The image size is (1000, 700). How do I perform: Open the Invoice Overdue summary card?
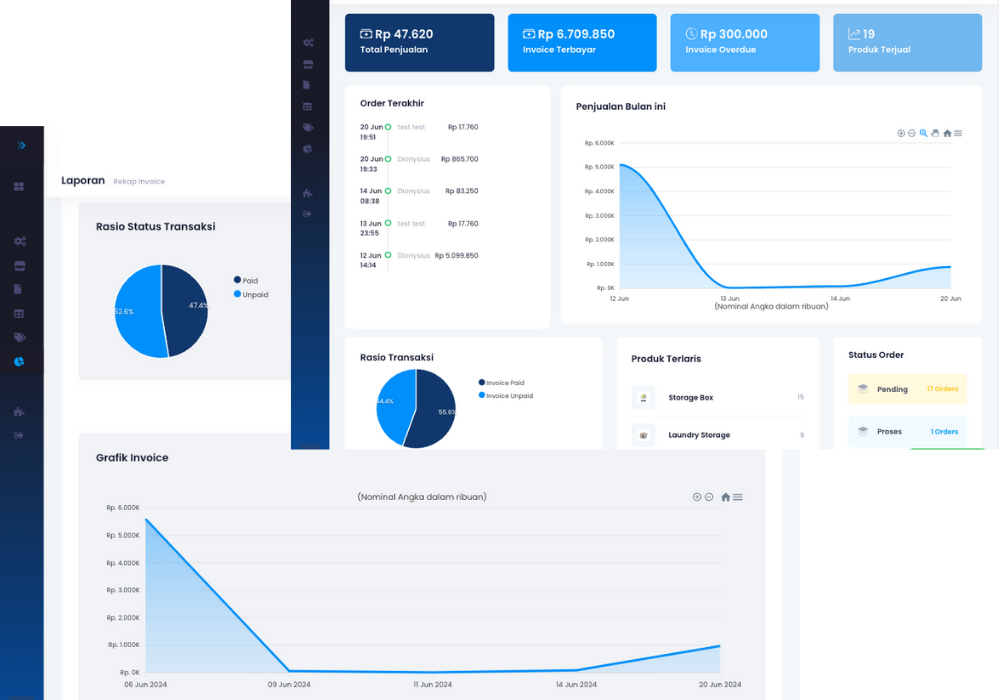coord(744,42)
